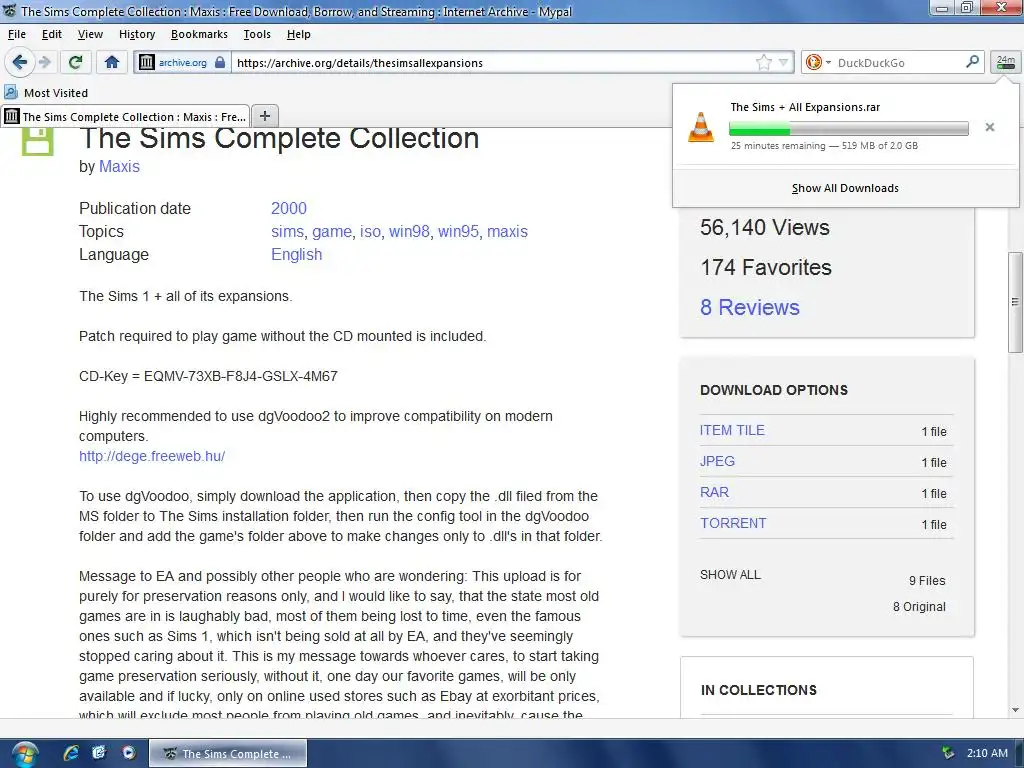Go to the Home page icon
1024x768 pixels.
(x=112, y=62)
